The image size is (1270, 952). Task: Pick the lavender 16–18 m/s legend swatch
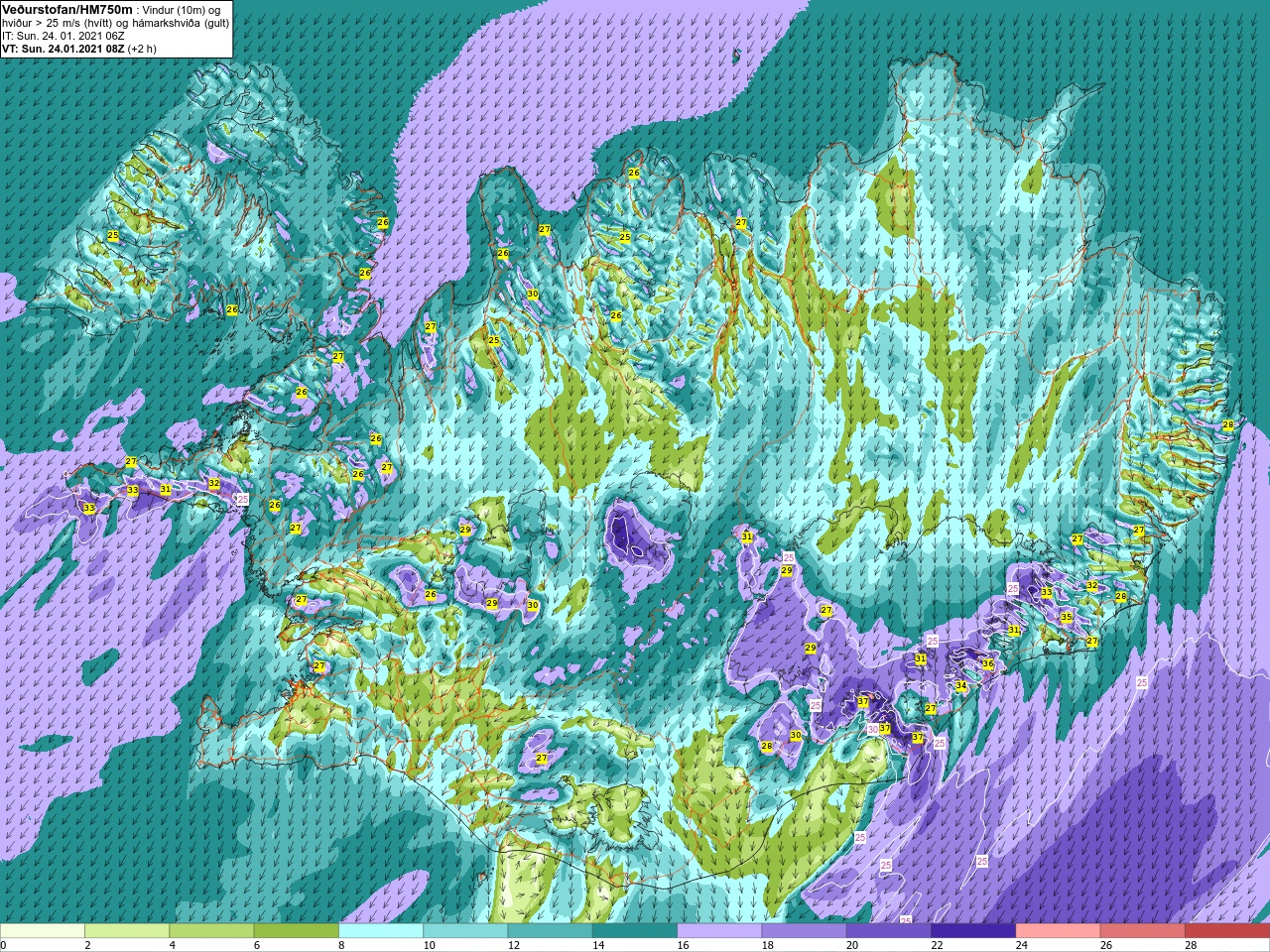click(x=718, y=931)
